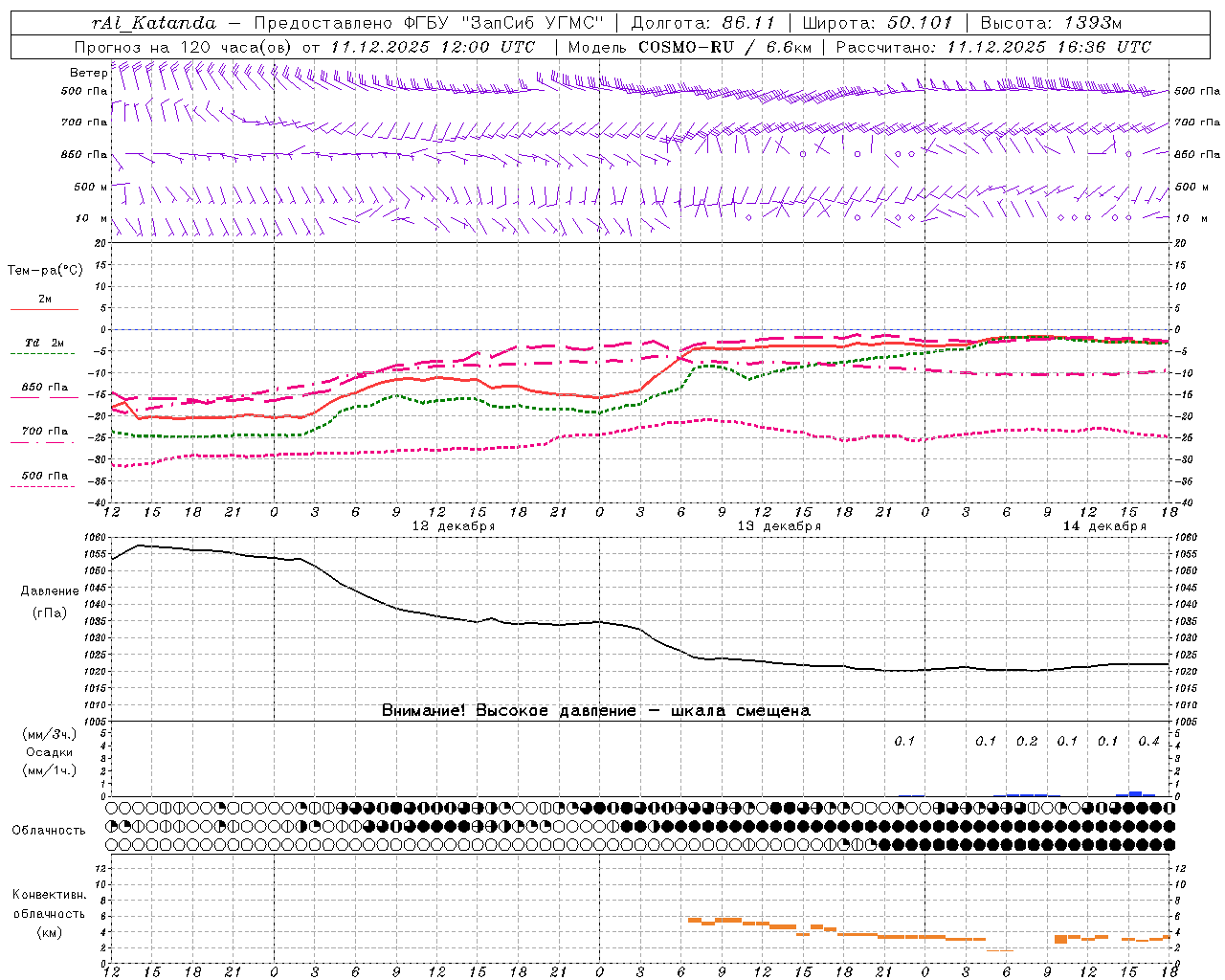Image resolution: width=1225 pixels, height=980 pixels.
Task: Click the 13 декабря date label
Action: [x=779, y=526]
